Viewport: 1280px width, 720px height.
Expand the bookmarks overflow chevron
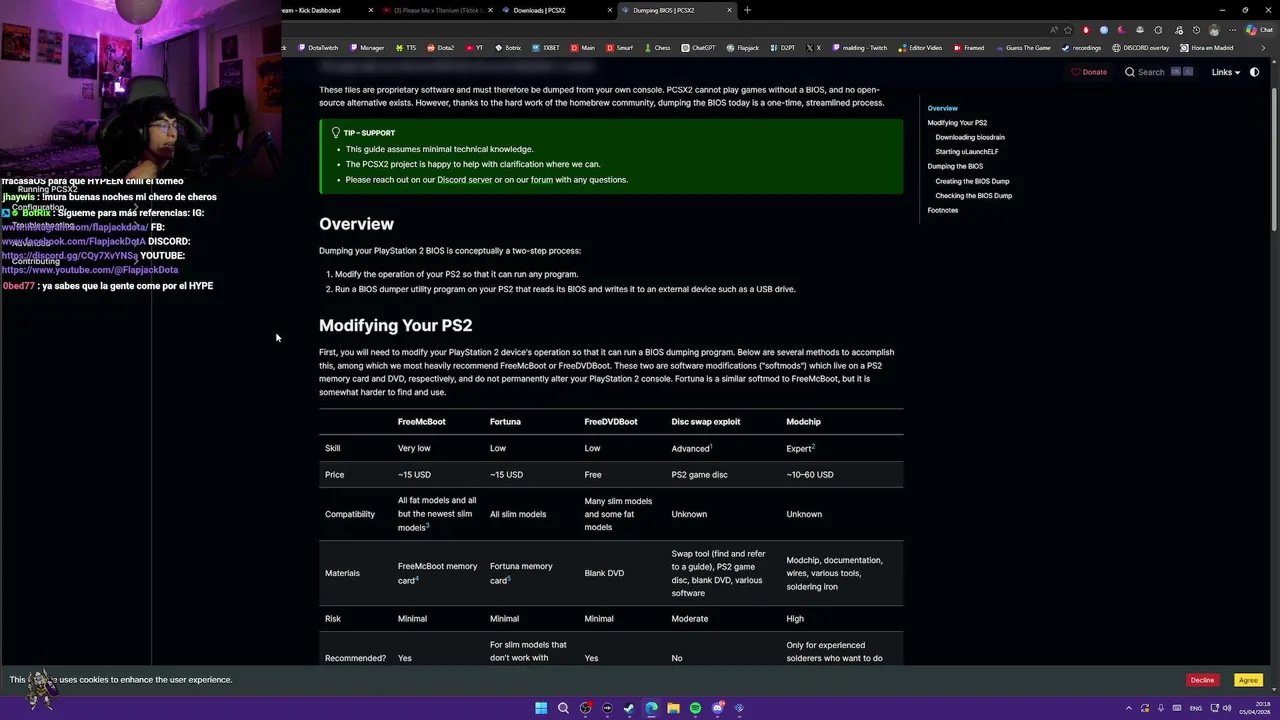click(1263, 48)
